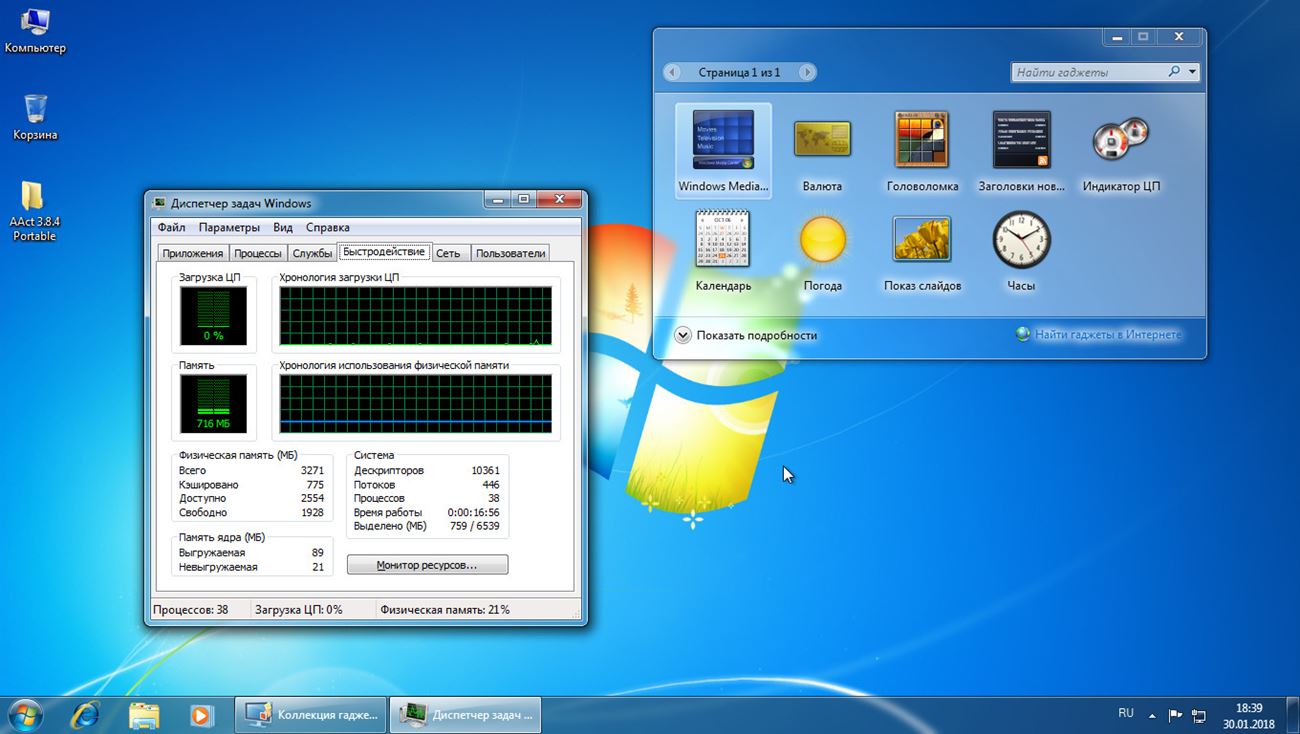Click the Монитор ресурсов button
This screenshot has height=734, width=1300.
[x=427, y=565]
